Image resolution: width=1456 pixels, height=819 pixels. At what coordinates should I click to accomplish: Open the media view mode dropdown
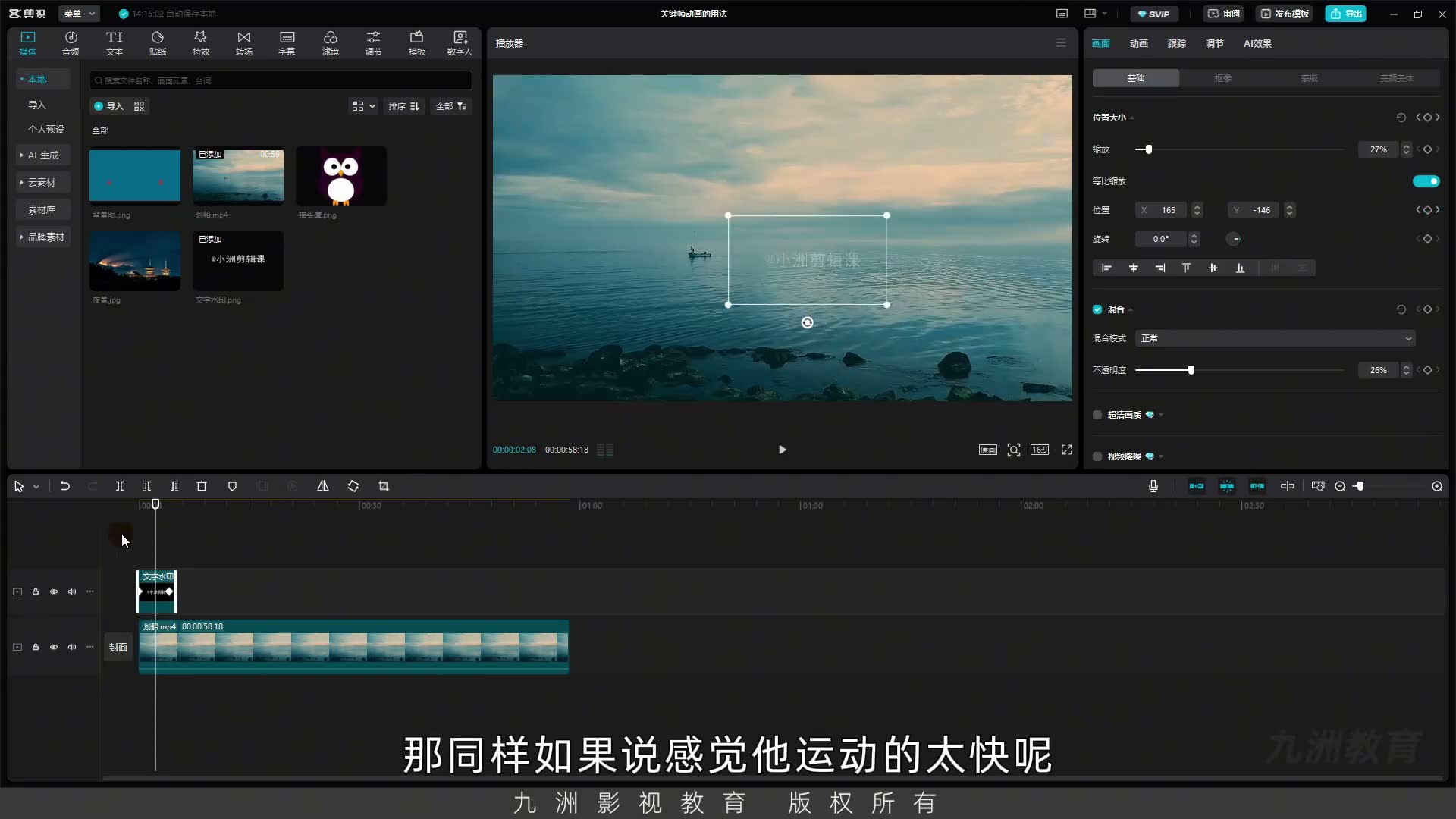363,106
